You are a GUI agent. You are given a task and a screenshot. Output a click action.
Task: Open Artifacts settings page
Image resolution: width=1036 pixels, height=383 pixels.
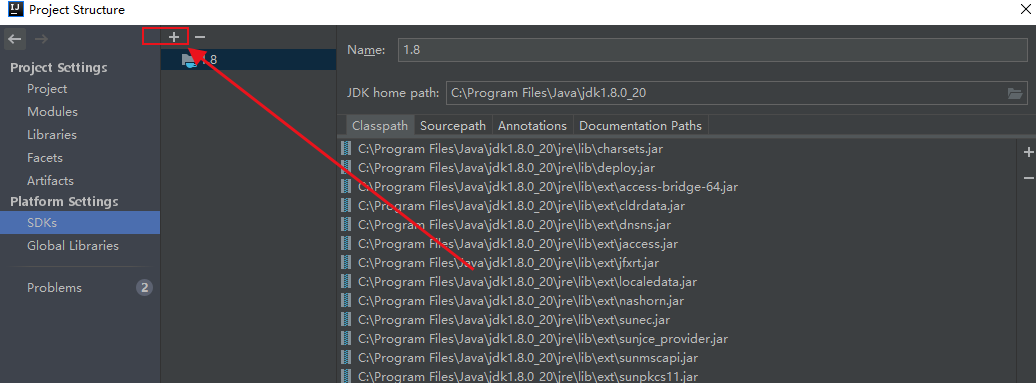pyautogui.click(x=50, y=180)
